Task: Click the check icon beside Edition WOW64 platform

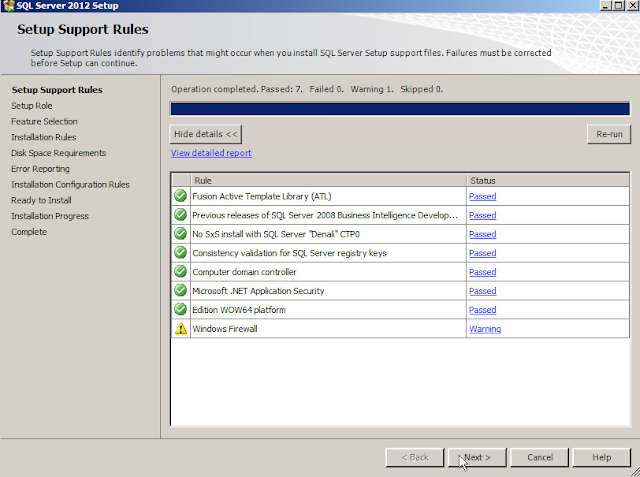Action: 180,309
